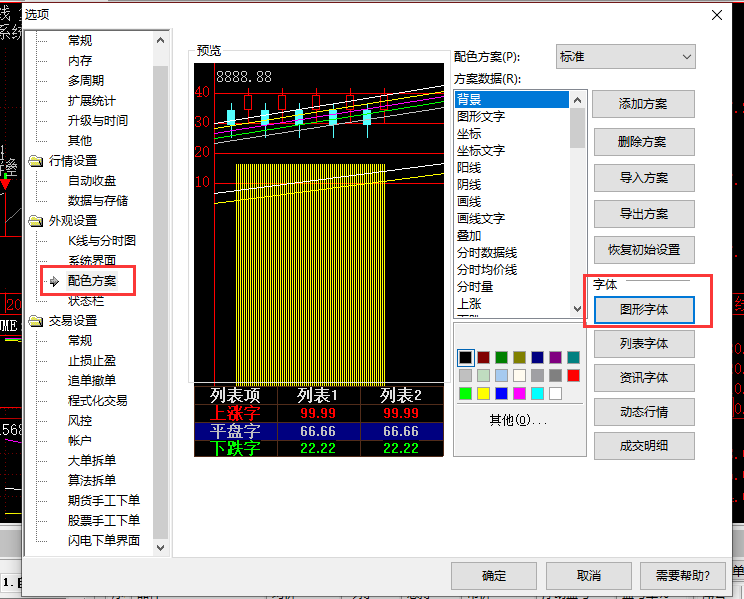
Task: Open the 图形字体 font settings
Action: [644, 310]
